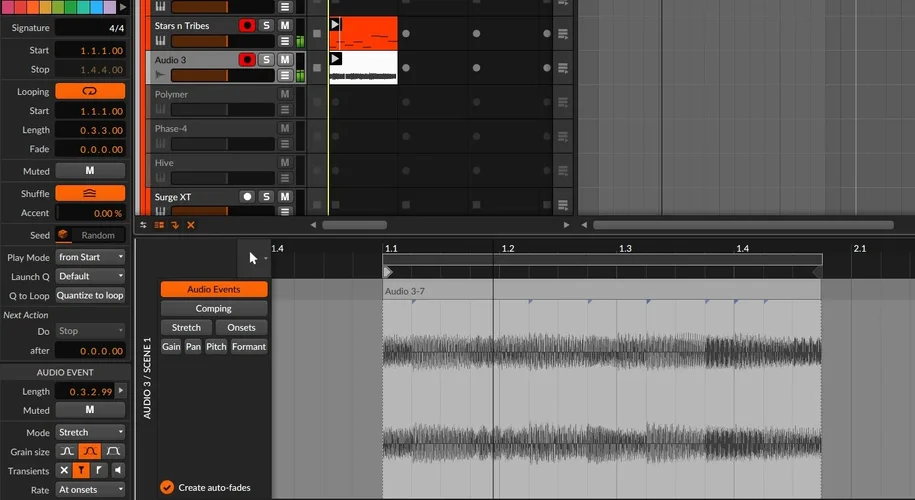Switch to the Onsets view
Image resolution: width=915 pixels, height=500 pixels.
241,328
